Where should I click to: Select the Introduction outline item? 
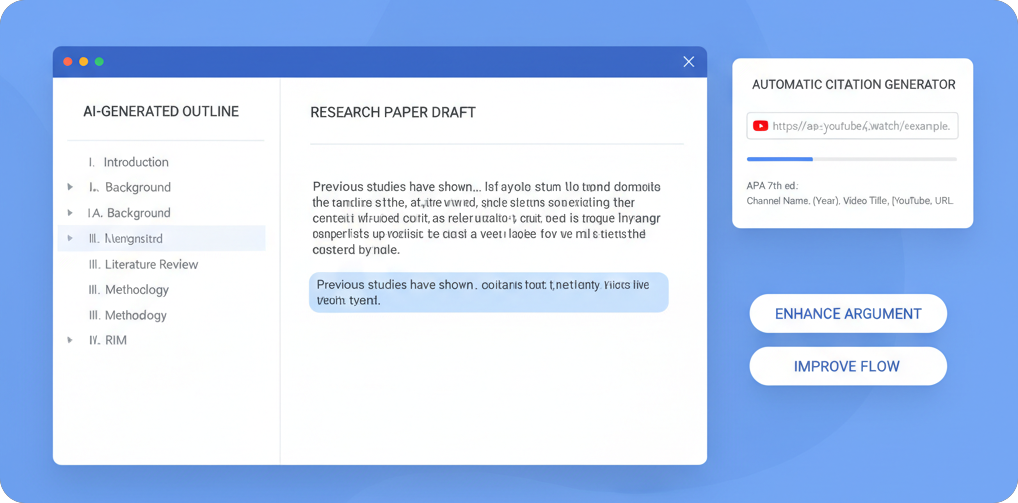(135, 162)
